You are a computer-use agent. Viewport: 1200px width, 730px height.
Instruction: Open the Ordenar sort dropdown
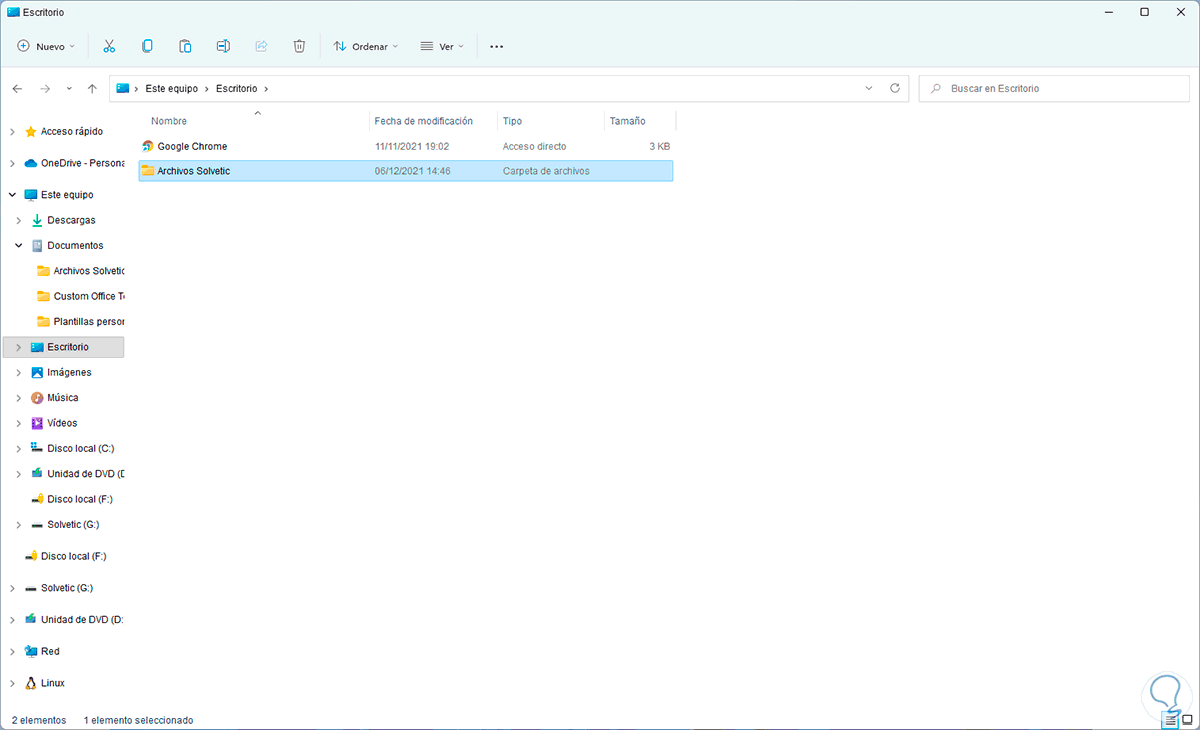point(365,46)
